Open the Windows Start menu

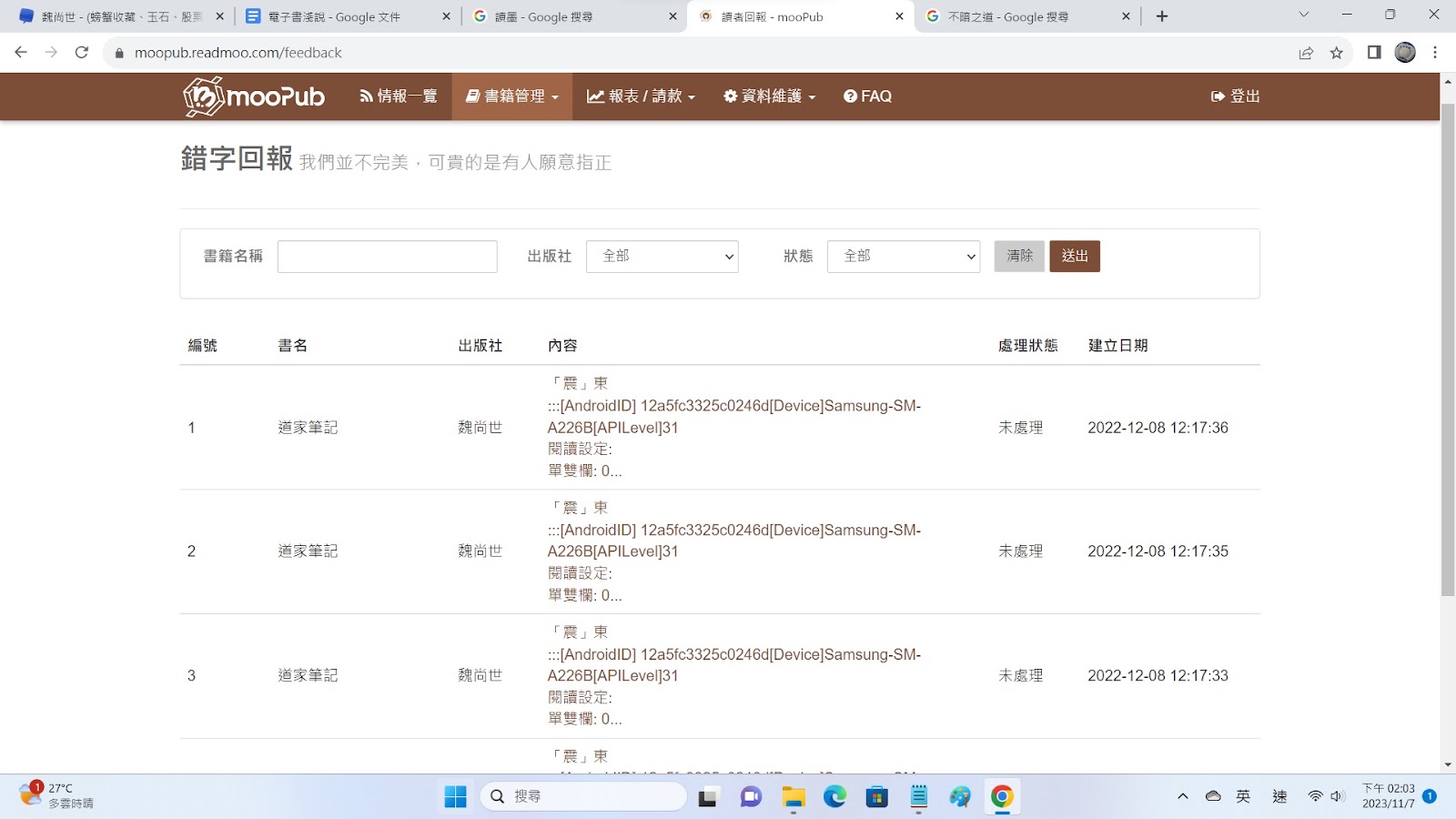coord(455,797)
